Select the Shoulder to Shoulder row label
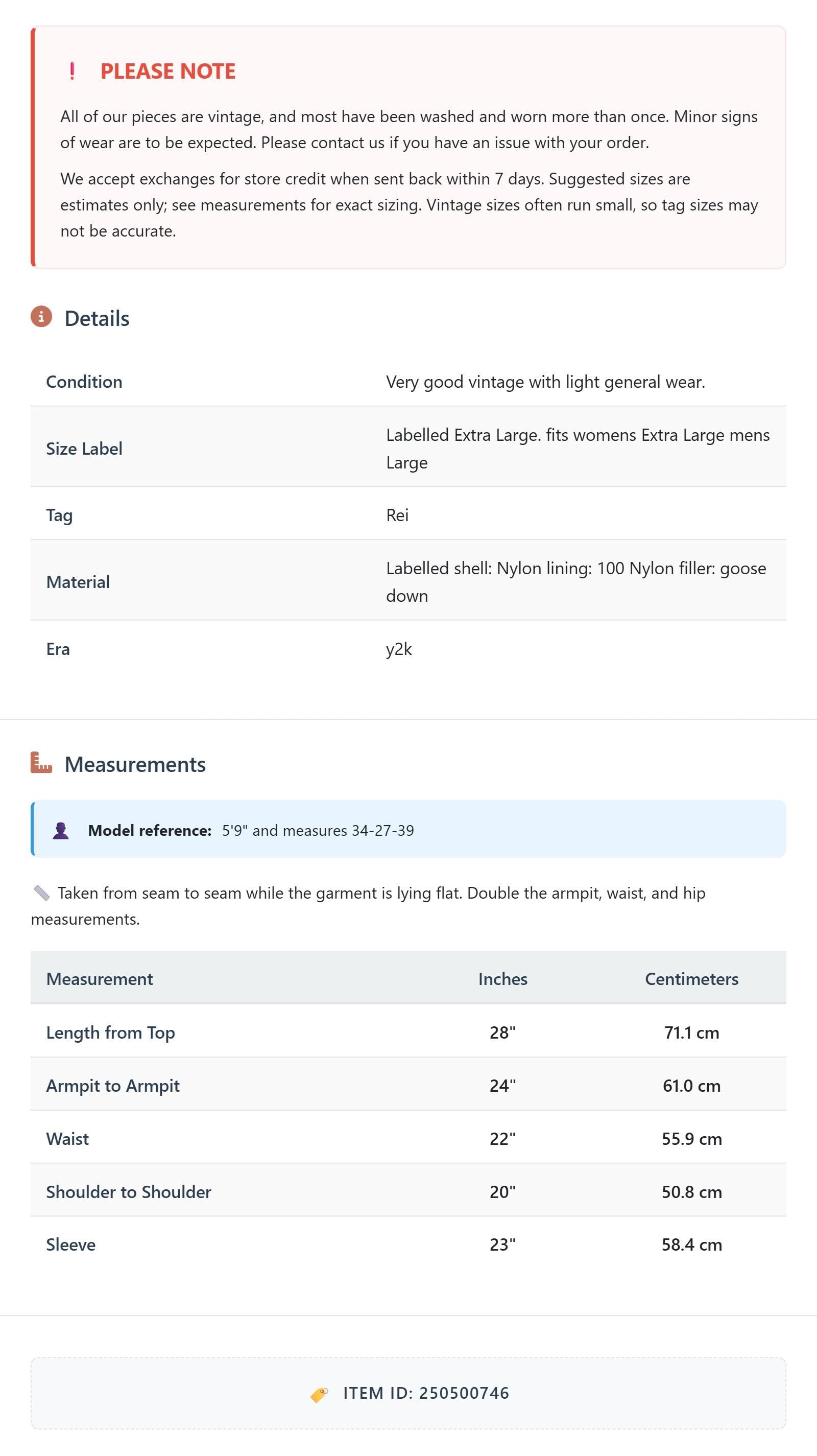This screenshot has width=817, height=1456. click(129, 1191)
